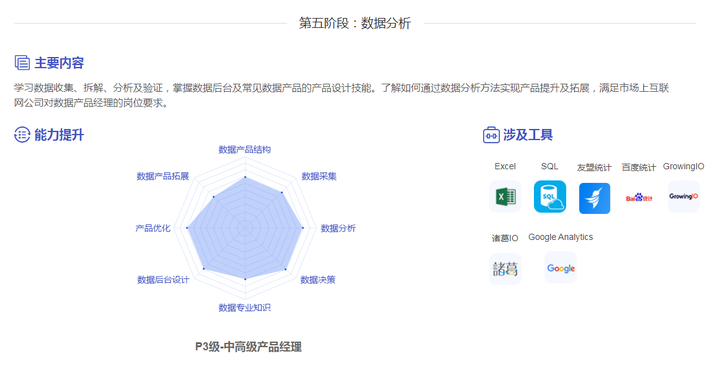Click radar label 数据产品结构
This screenshot has width=720, height=372.
click(x=244, y=149)
